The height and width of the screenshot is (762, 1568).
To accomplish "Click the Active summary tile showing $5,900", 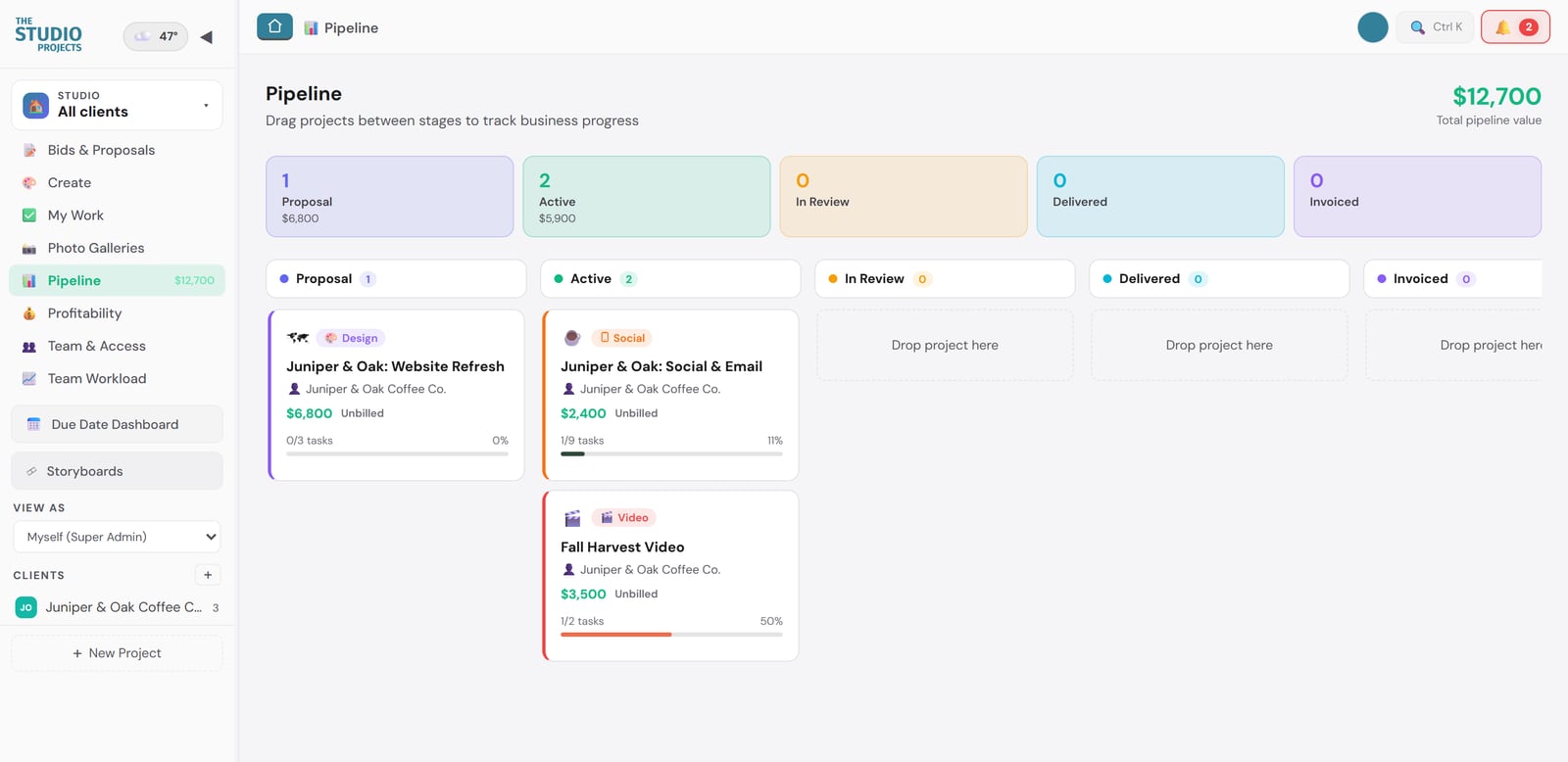I will pos(647,197).
